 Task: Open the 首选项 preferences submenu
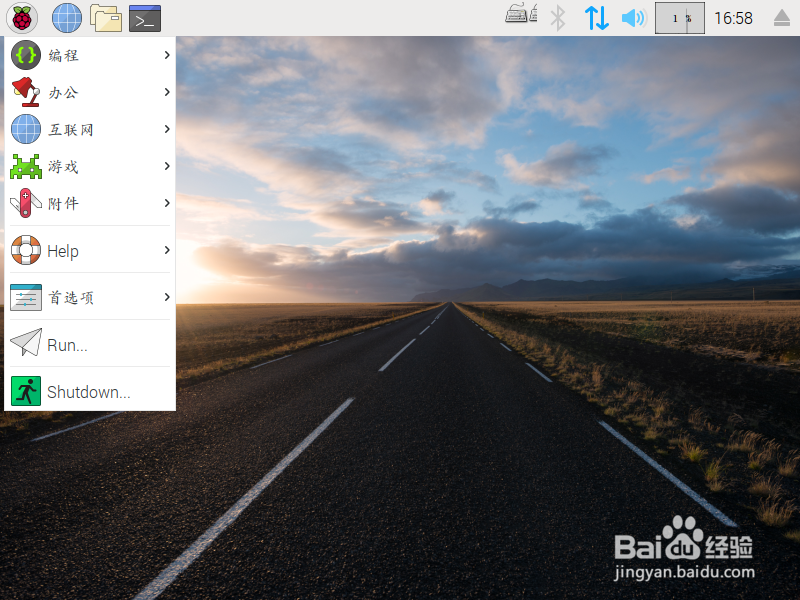coord(90,297)
